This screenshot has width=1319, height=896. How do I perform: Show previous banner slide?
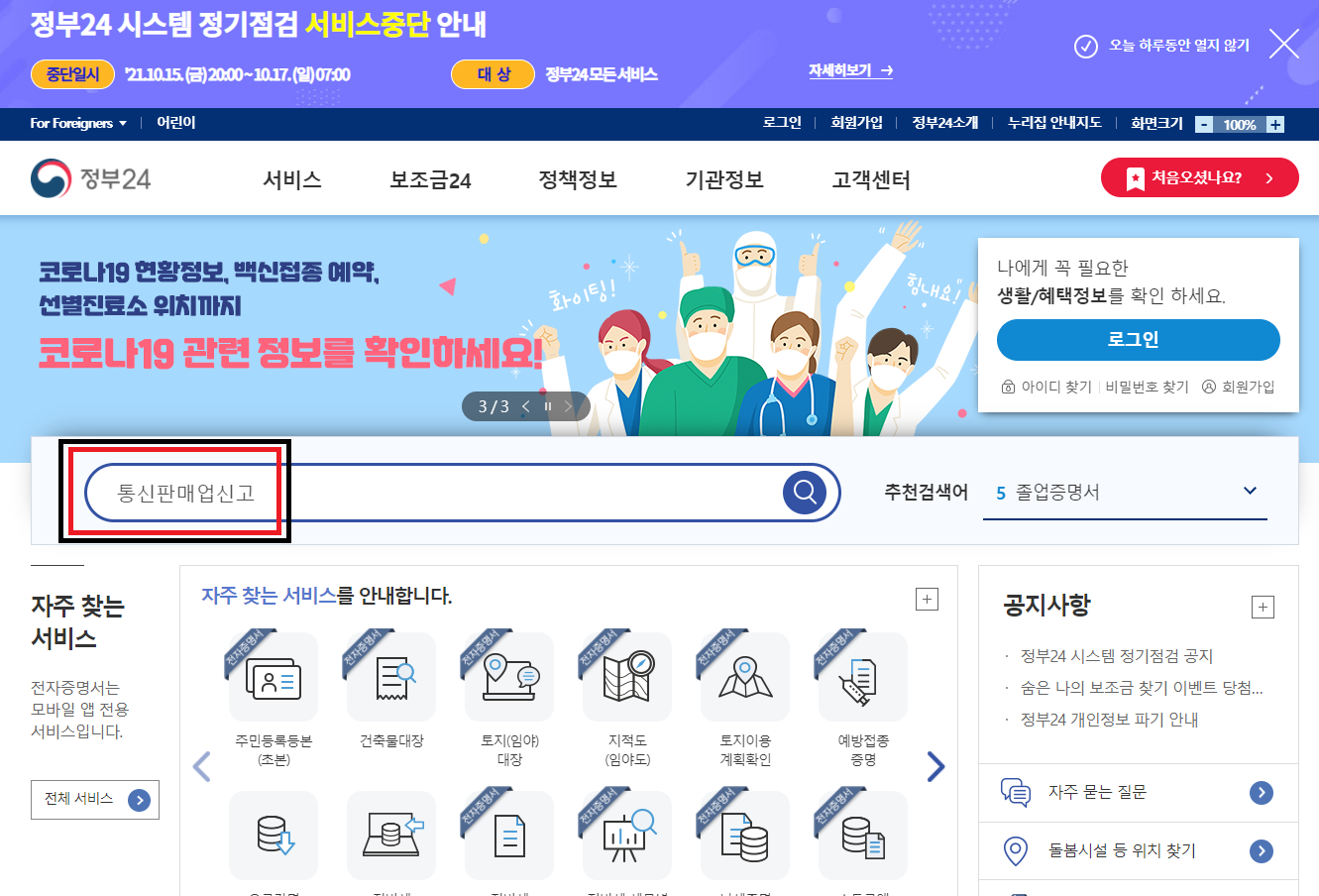[526, 406]
